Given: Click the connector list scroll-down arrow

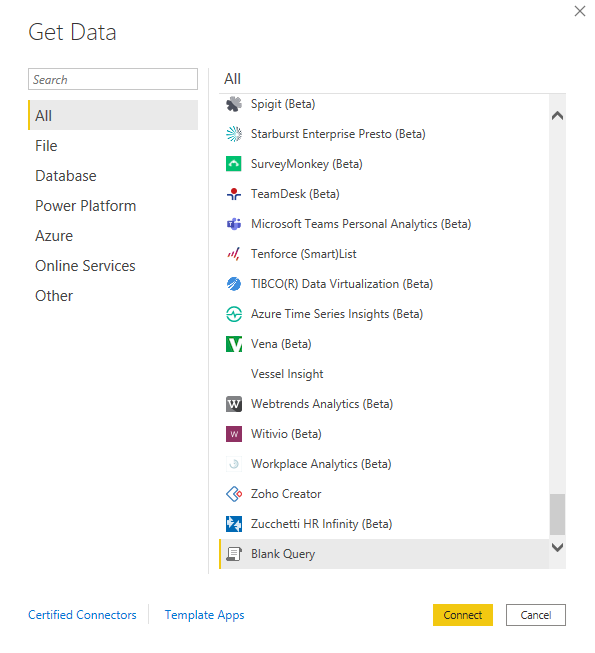Looking at the screenshot, I should (557, 547).
